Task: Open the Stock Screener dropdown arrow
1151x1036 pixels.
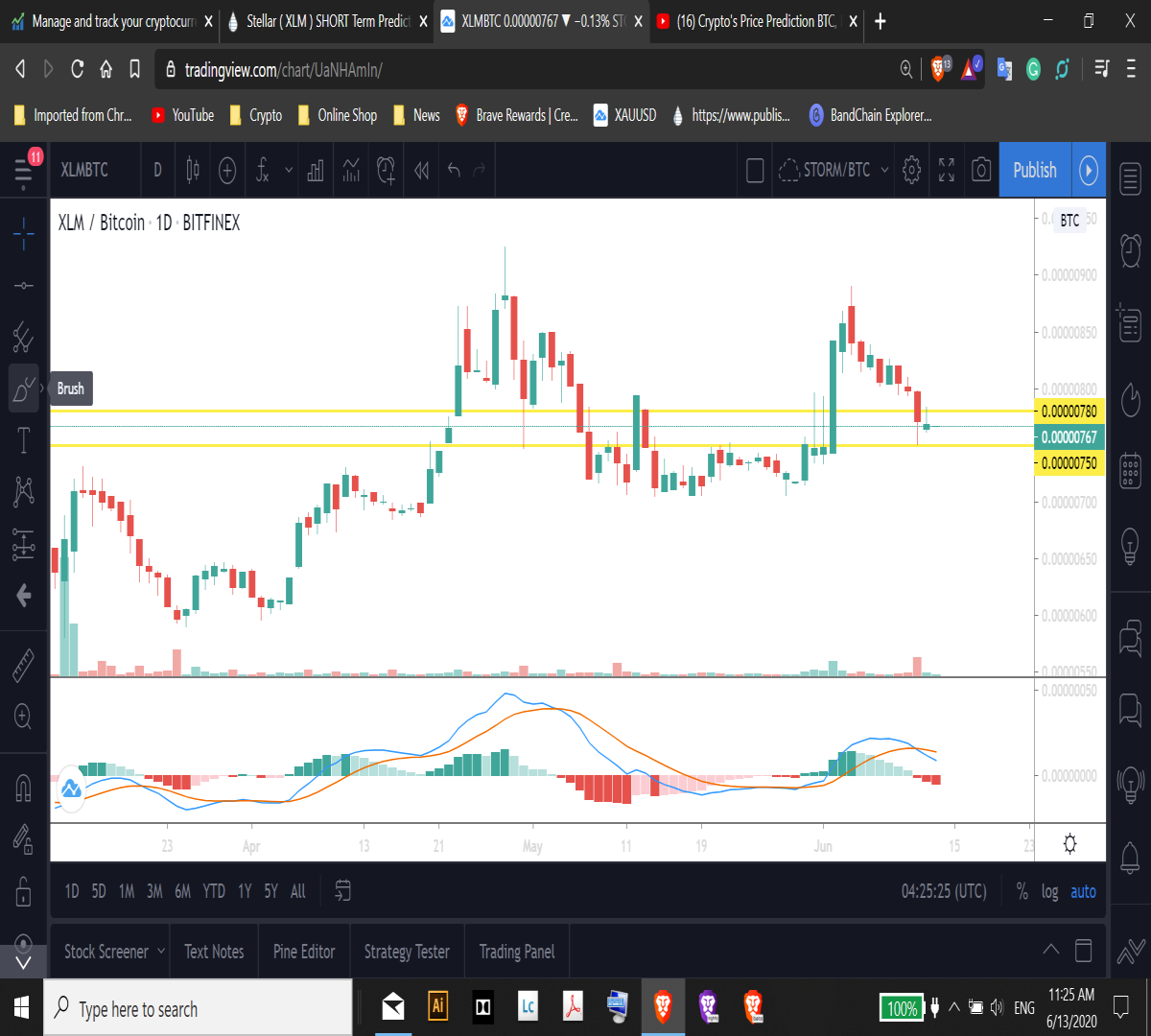Action: tap(161, 951)
